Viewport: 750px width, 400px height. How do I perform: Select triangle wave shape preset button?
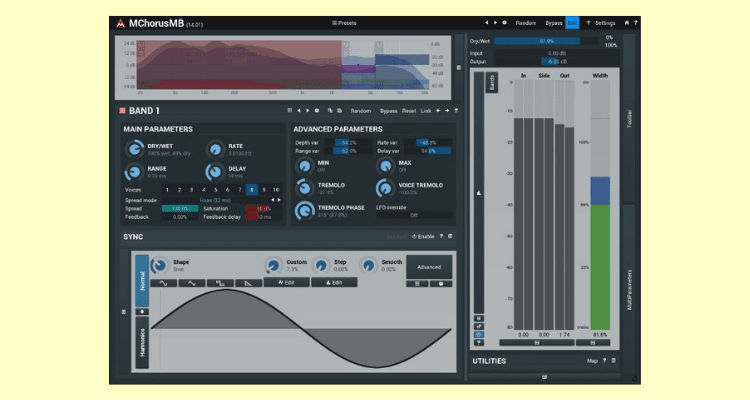pos(192,283)
